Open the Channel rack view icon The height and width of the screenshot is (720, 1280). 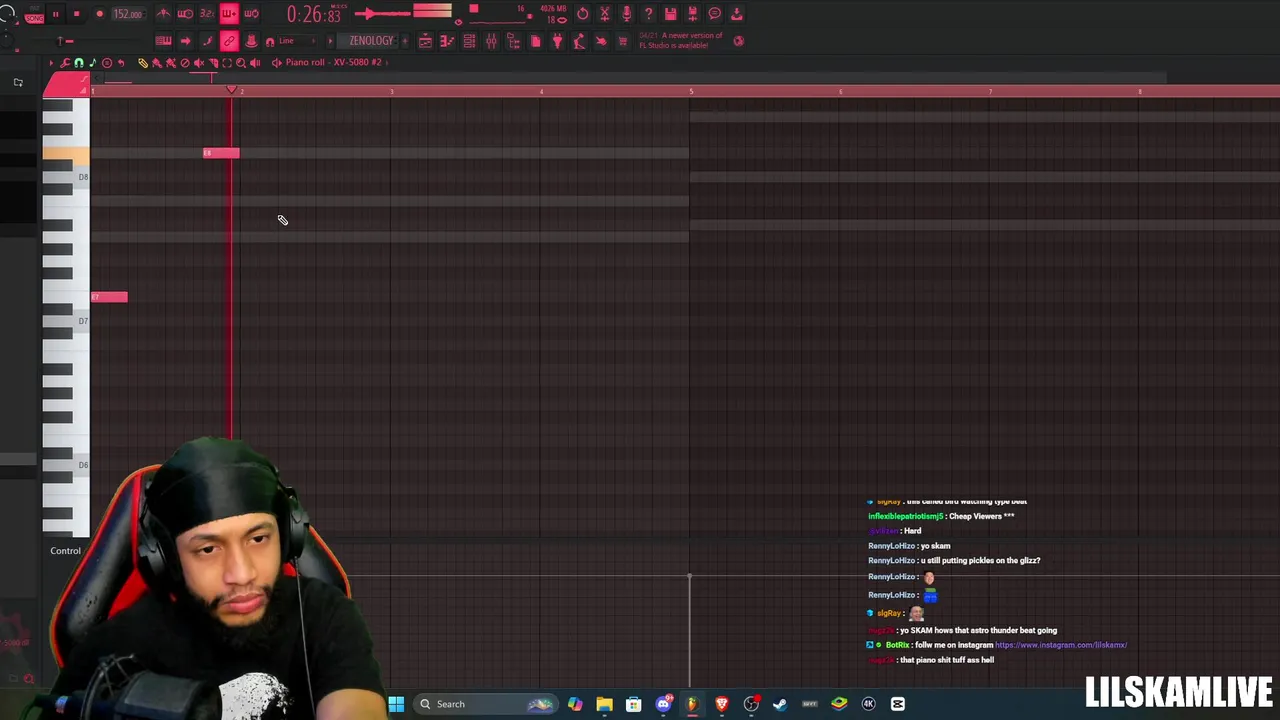tap(469, 41)
